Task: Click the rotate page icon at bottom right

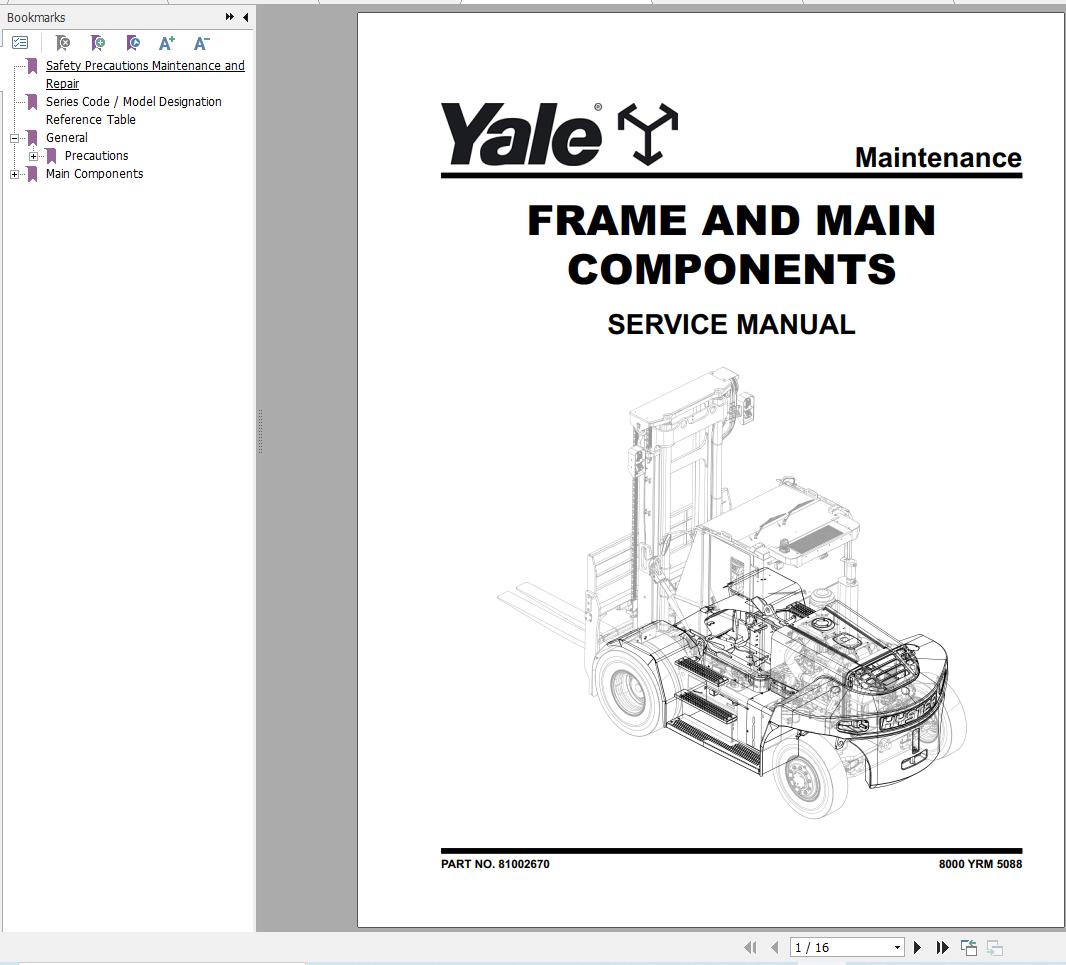Action: click(995, 947)
